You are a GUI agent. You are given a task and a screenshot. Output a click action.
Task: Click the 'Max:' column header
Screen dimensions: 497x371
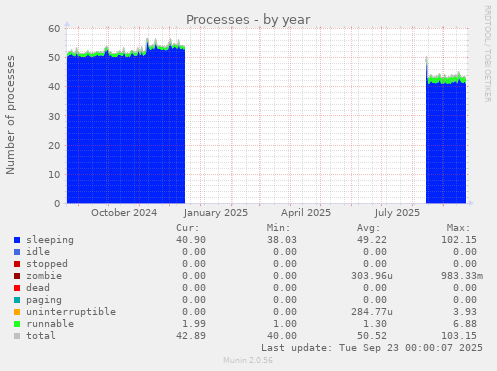tap(459, 228)
